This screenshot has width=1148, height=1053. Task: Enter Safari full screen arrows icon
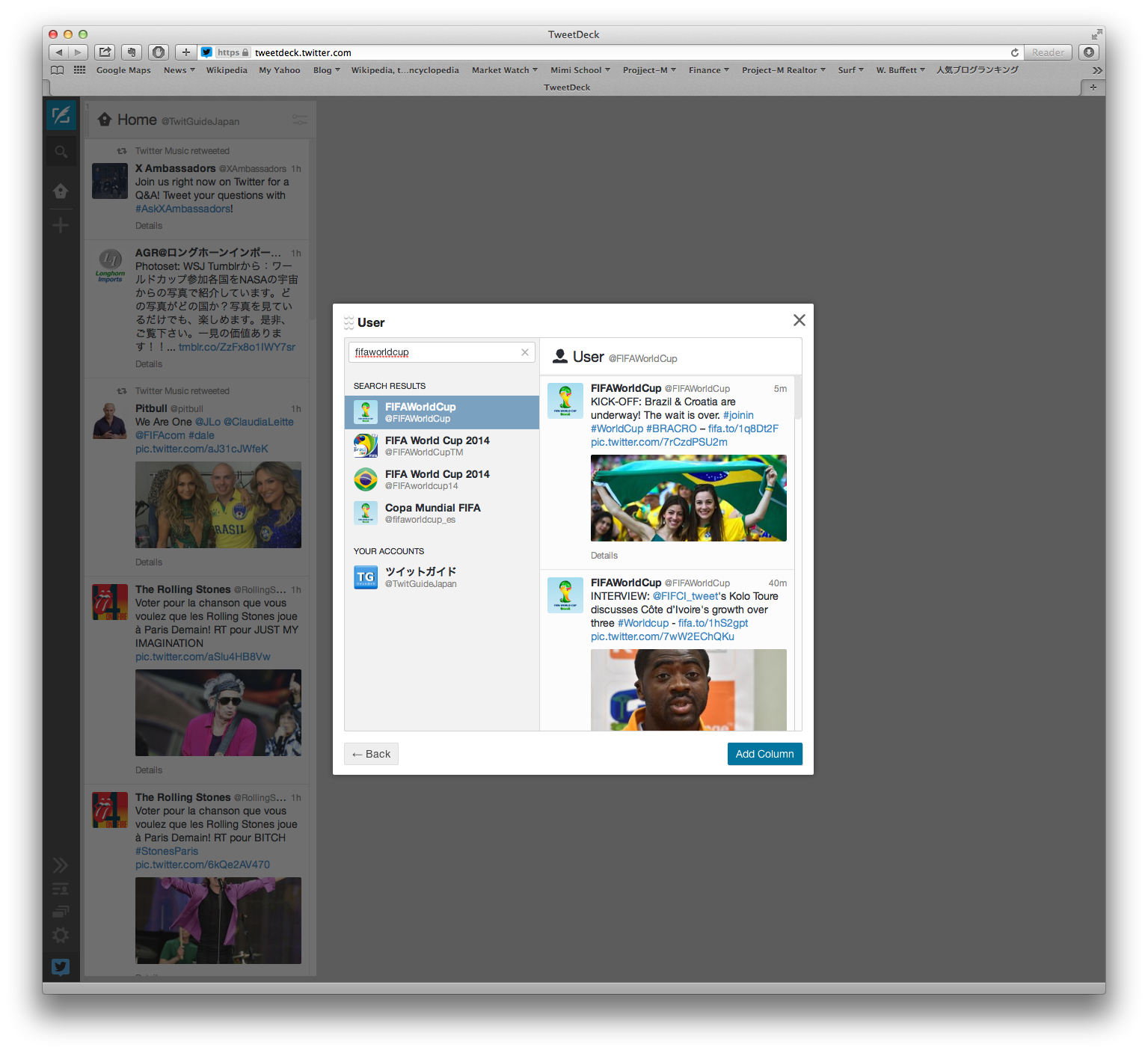[x=1096, y=34]
